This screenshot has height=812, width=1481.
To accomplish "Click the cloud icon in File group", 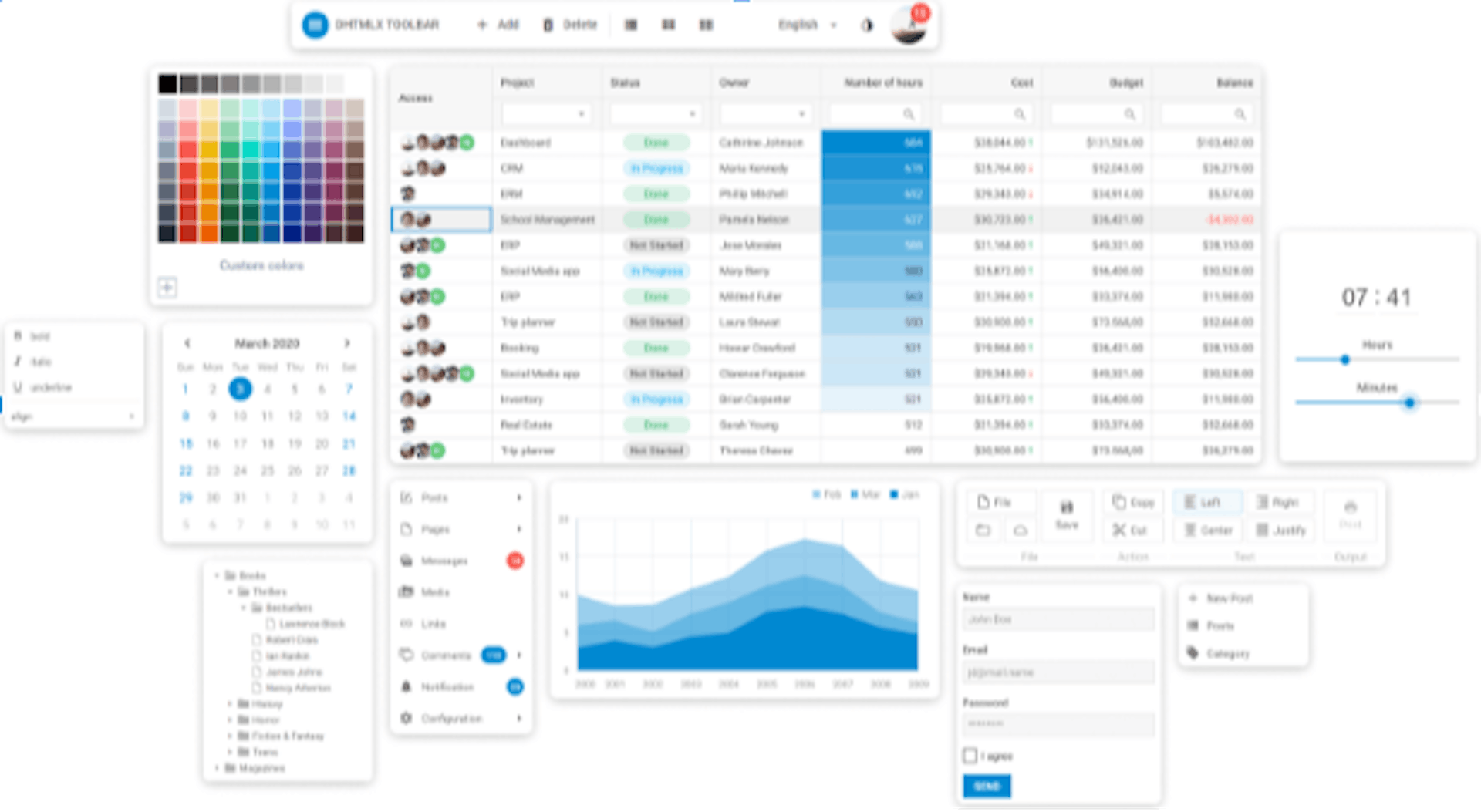I will tap(1020, 531).
